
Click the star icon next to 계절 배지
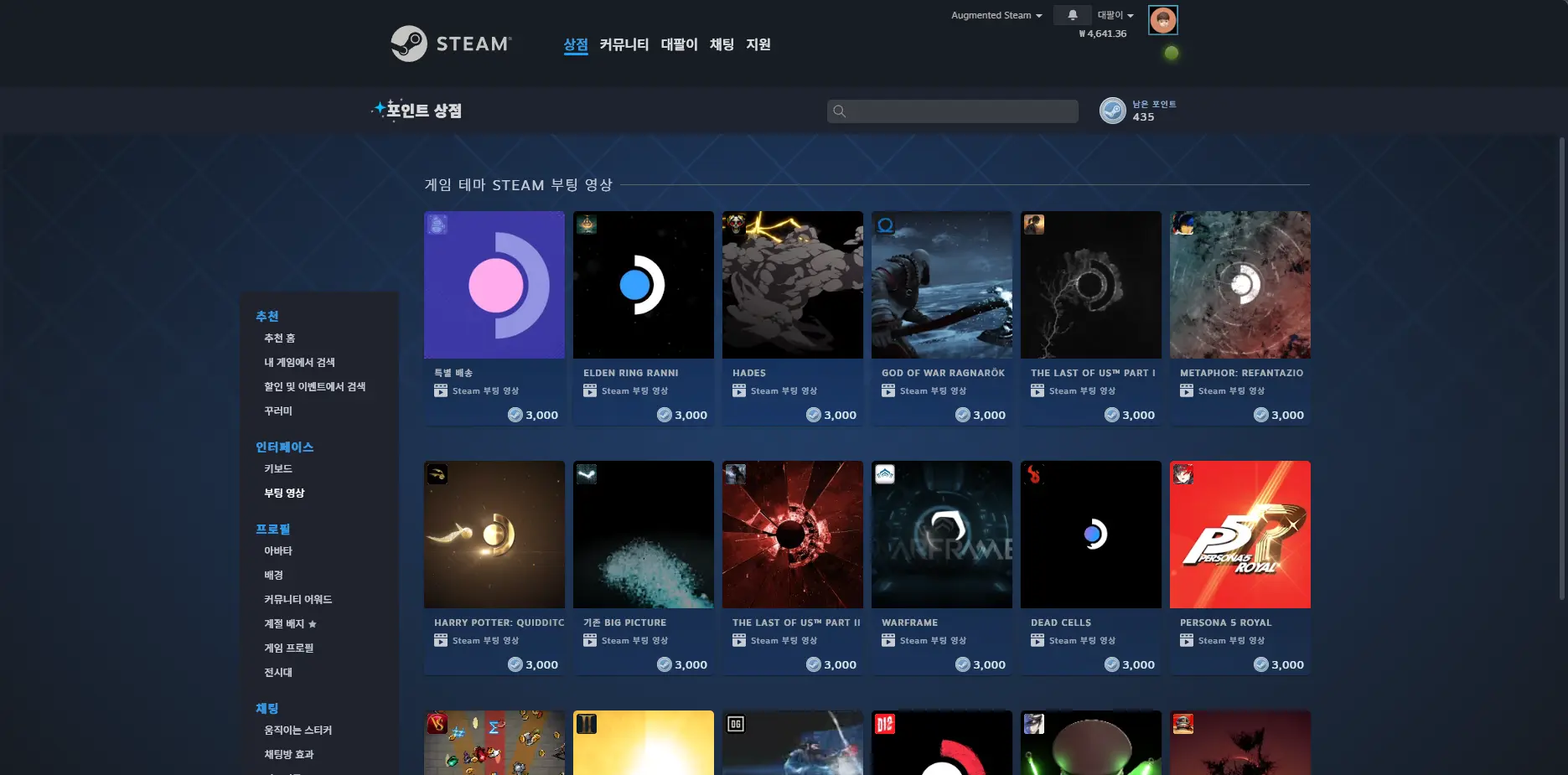point(313,624)
